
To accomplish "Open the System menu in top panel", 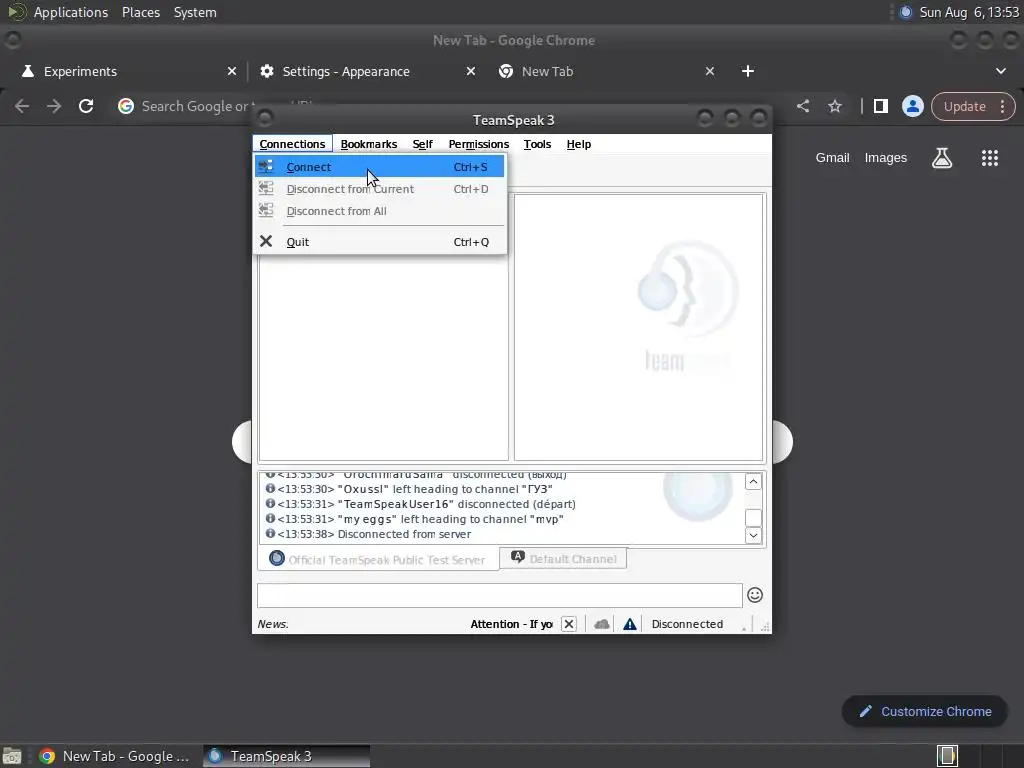I will click(x=195, y=12).
